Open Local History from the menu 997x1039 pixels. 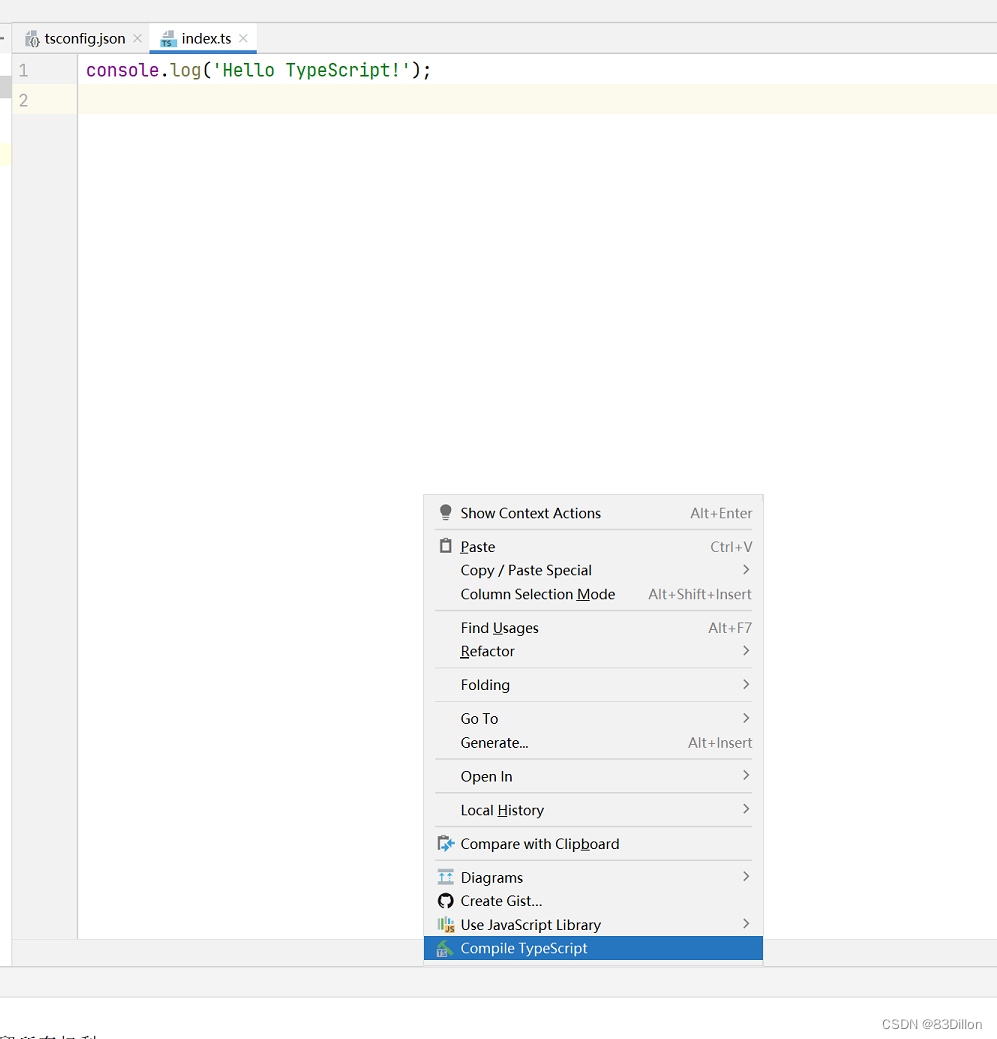[x=502, y=810]
